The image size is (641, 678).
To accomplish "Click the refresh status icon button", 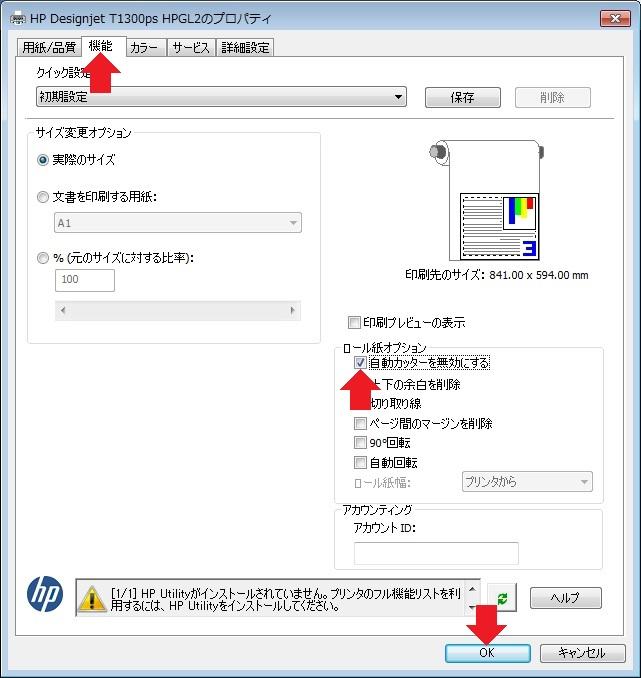I will [x=502, y=598].
